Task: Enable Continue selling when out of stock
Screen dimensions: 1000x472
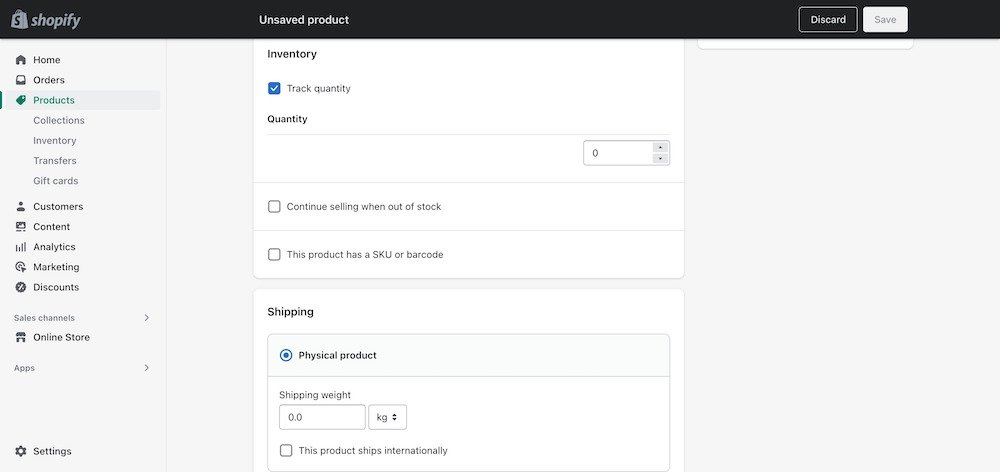Action: [274, 207]
